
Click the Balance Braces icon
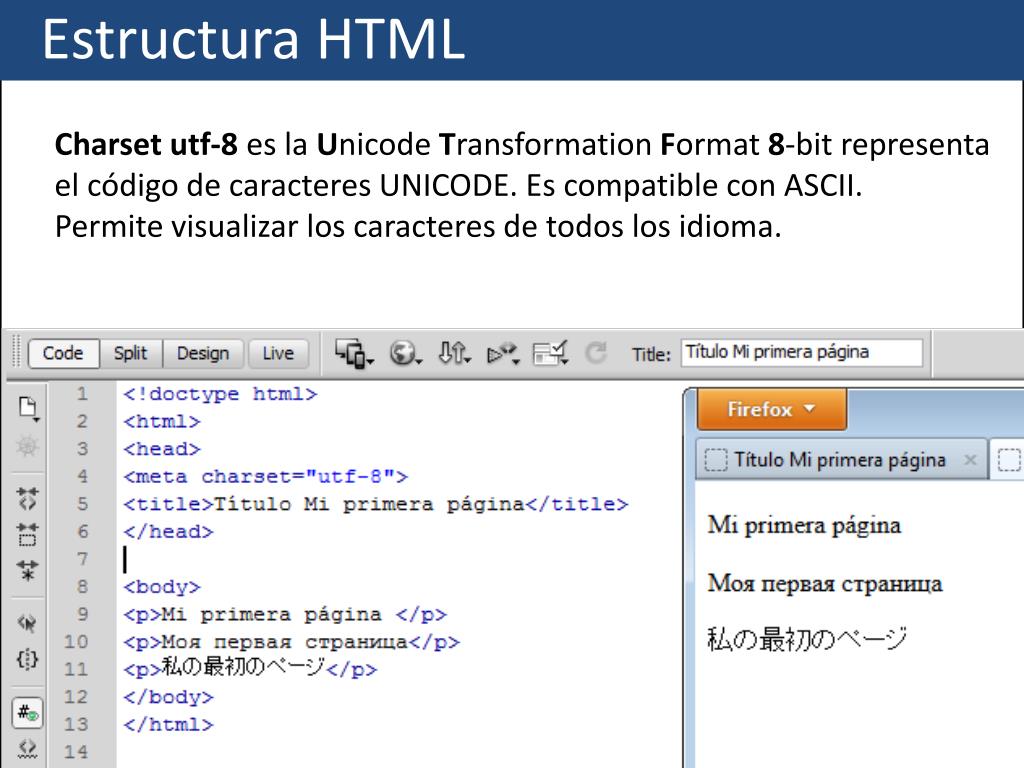click(x=28, y=660)
